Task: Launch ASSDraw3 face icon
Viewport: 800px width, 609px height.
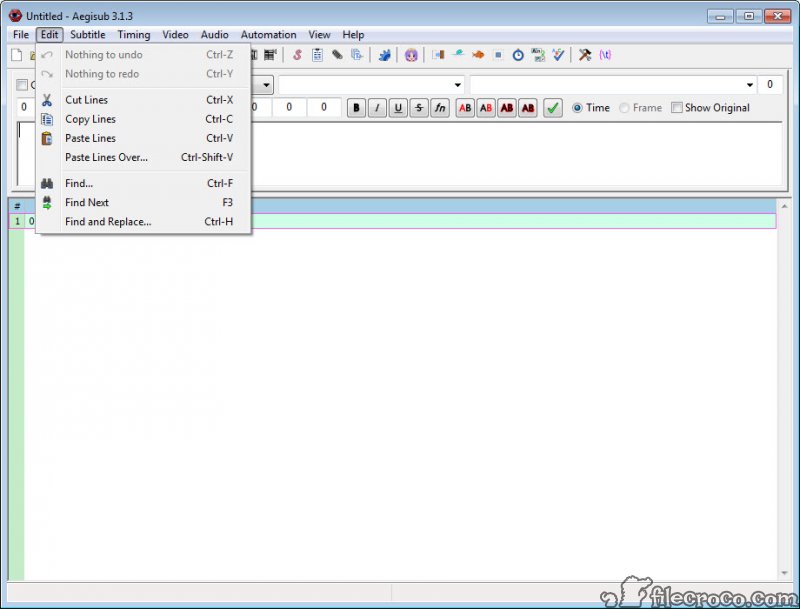Action: 411,55
